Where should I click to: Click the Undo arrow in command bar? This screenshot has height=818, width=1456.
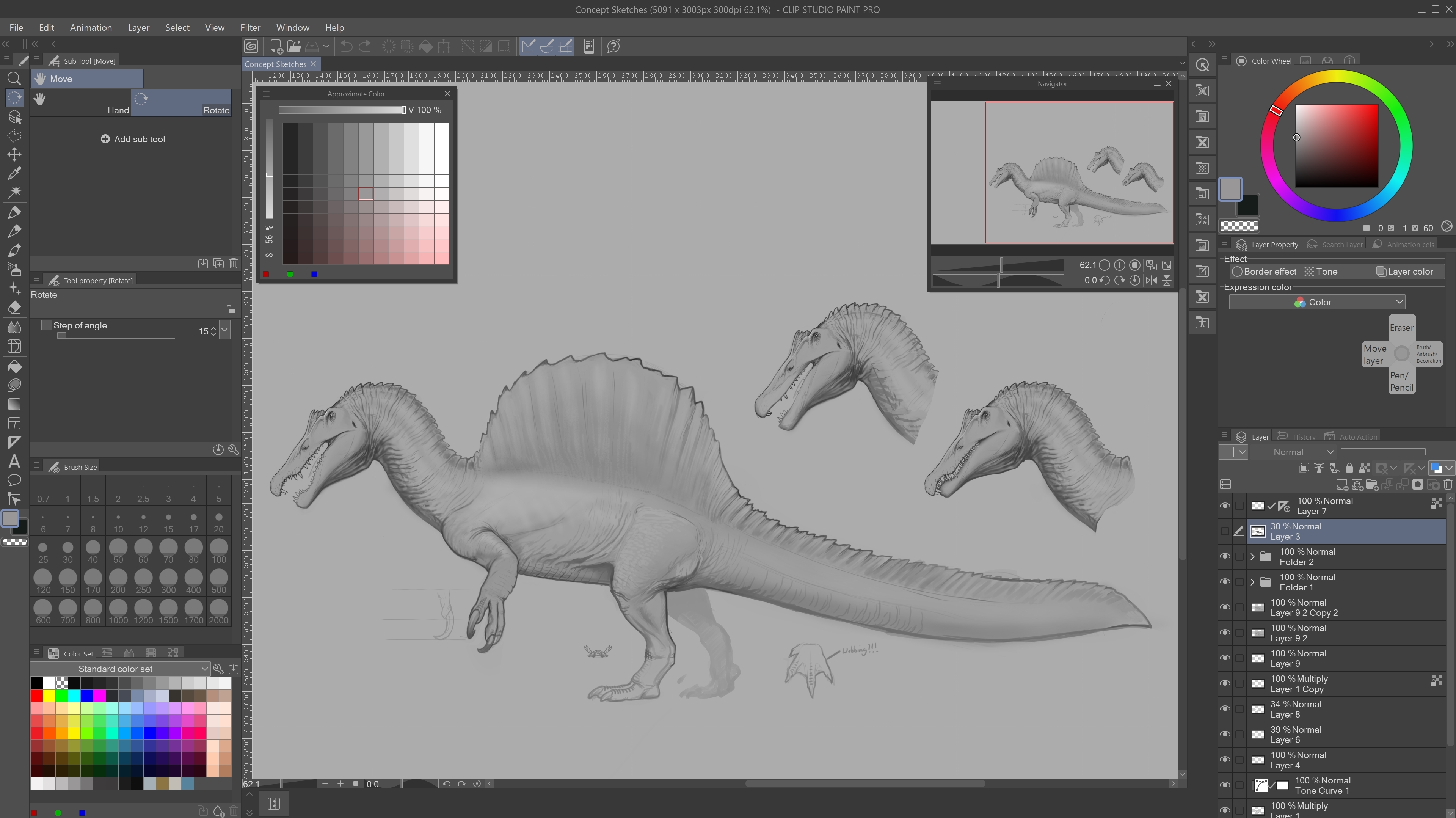(x=347, y=46)
